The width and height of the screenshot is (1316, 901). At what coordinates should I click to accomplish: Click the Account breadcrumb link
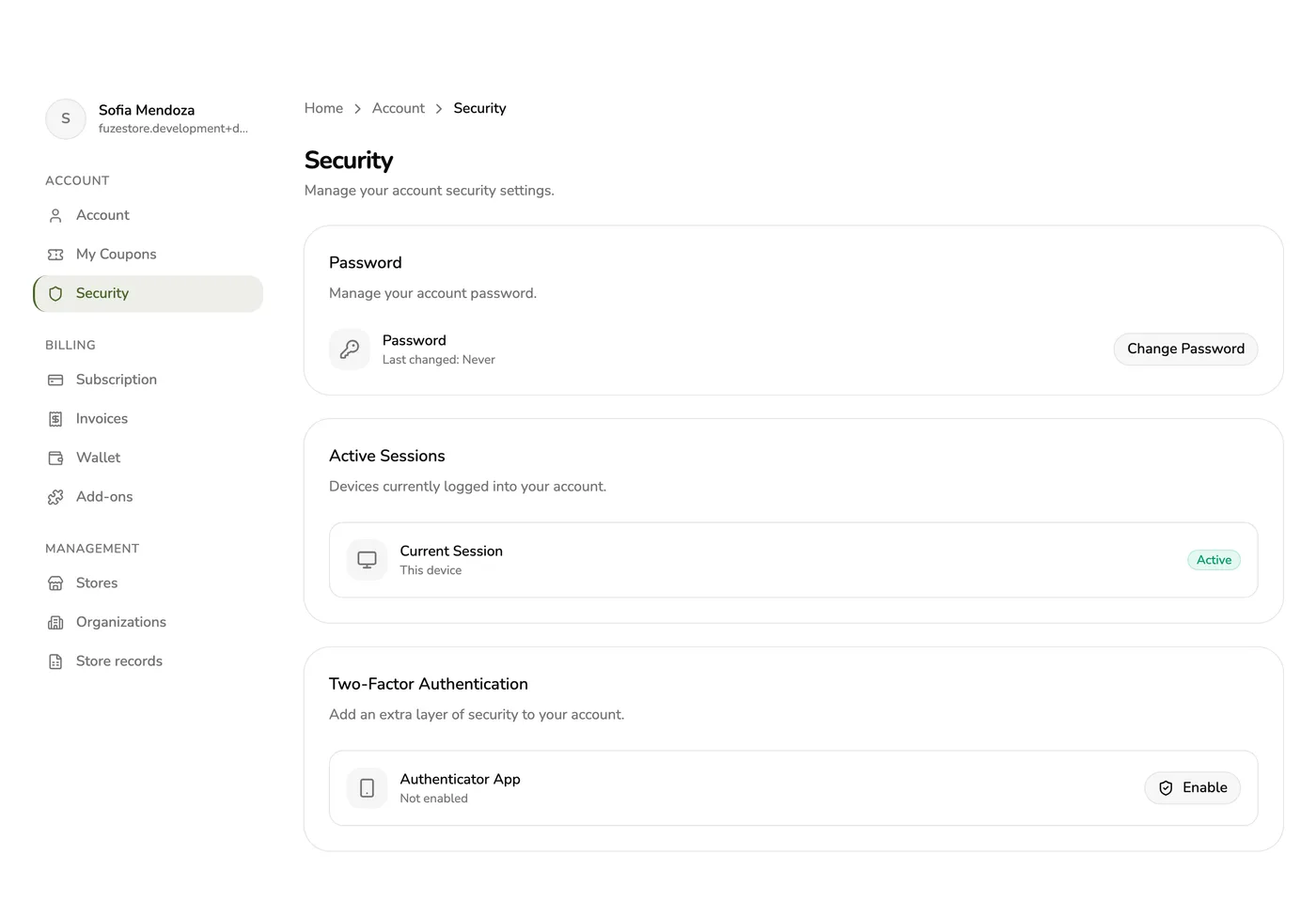point(399,108)
